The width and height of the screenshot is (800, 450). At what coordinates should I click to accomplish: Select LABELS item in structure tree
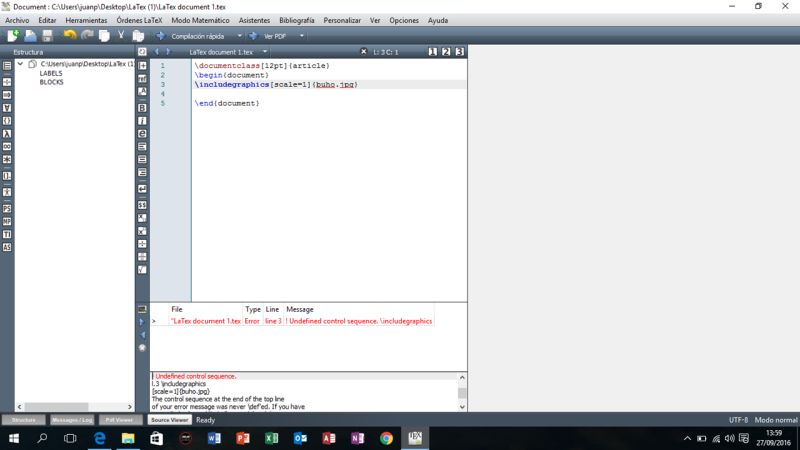pyautogui.click(x=51, y=73)
